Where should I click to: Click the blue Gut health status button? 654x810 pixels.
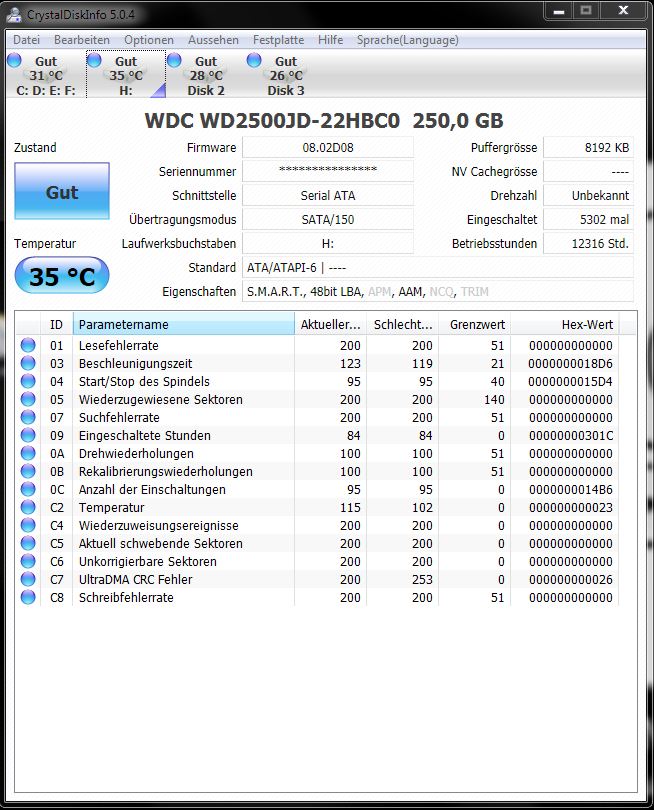coord(62,191)
